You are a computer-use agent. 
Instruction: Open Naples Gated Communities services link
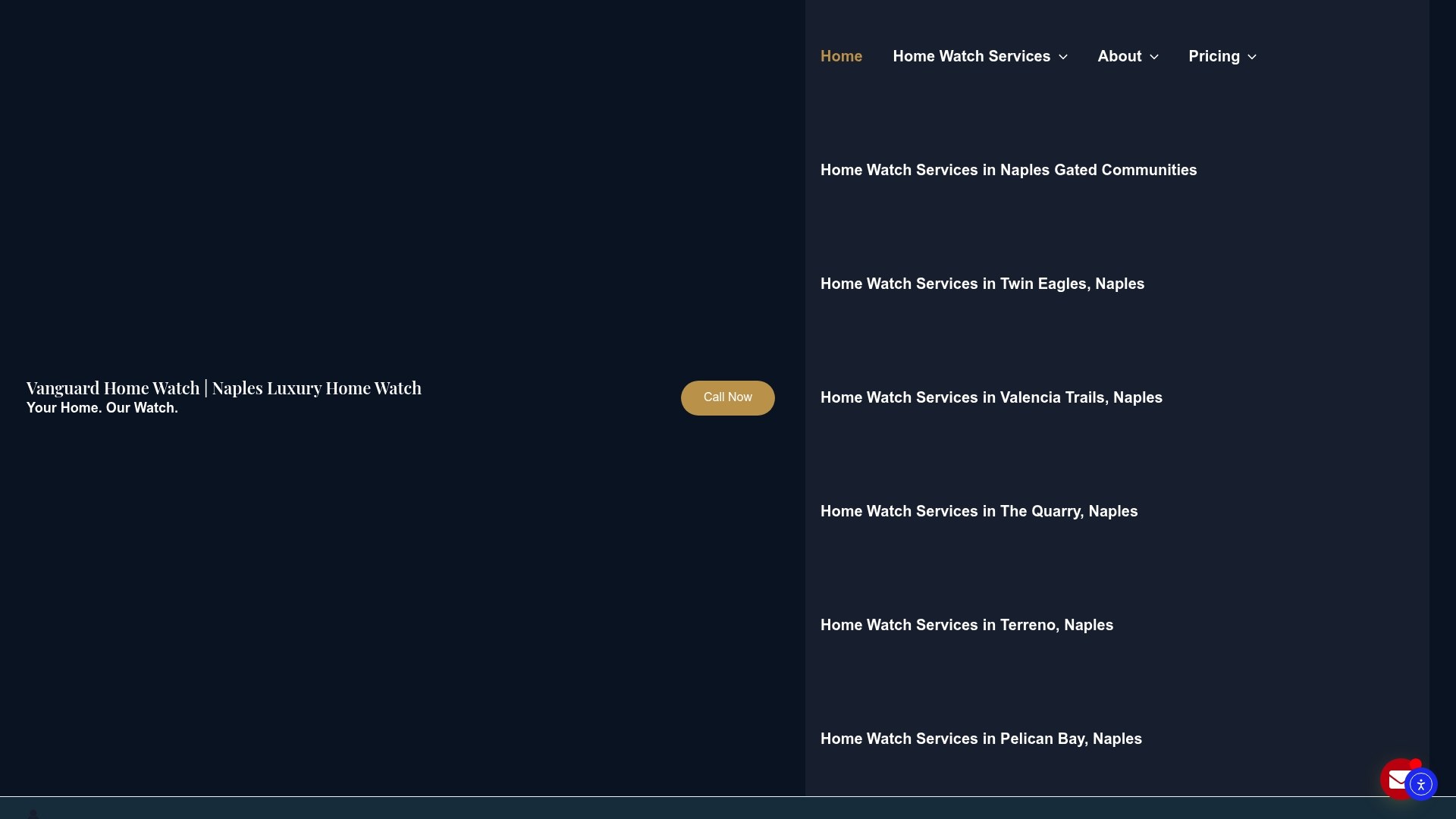pos(1009,171)
